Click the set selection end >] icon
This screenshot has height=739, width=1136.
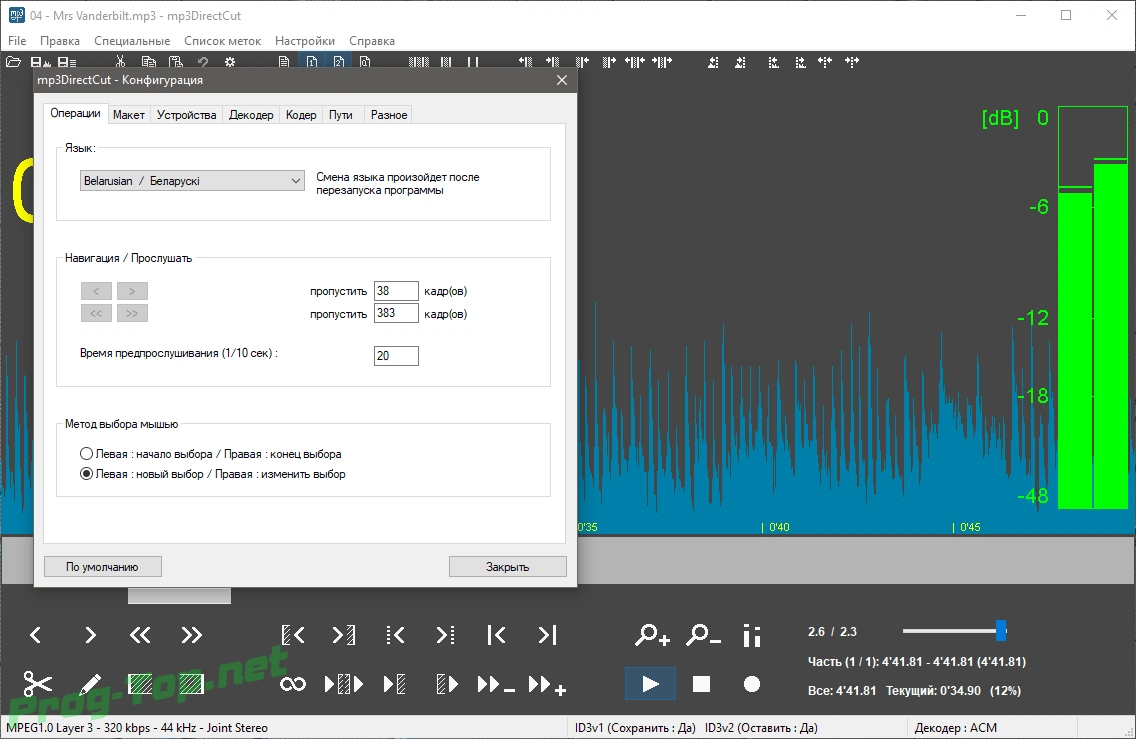(343, 635)
